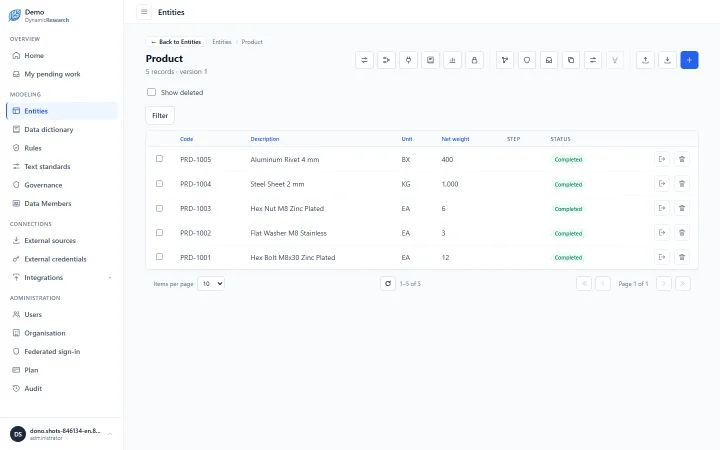Delete PRD-1005 using its trash icon

coord(682,159)
